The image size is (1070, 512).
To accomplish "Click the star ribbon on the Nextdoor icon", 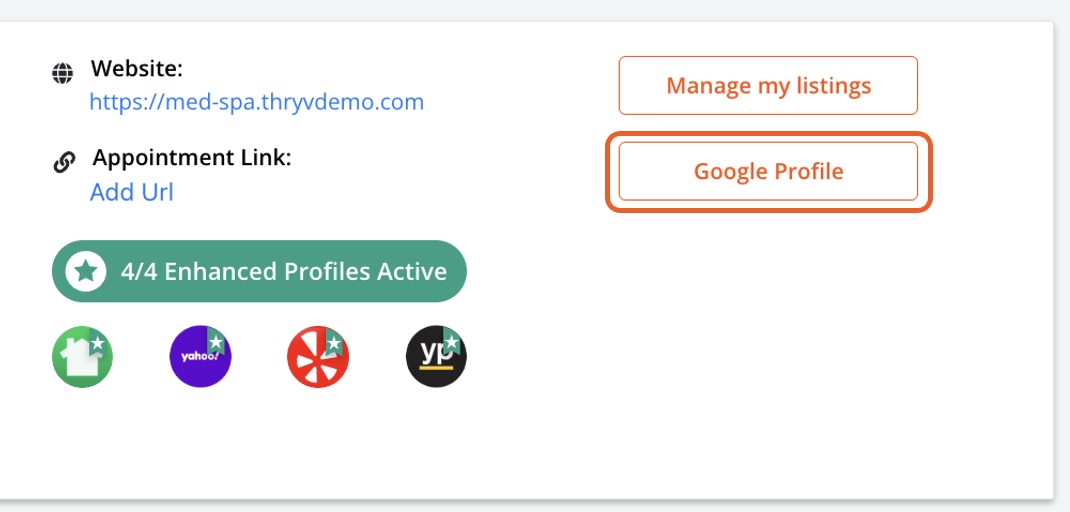I will pos(98,343).
